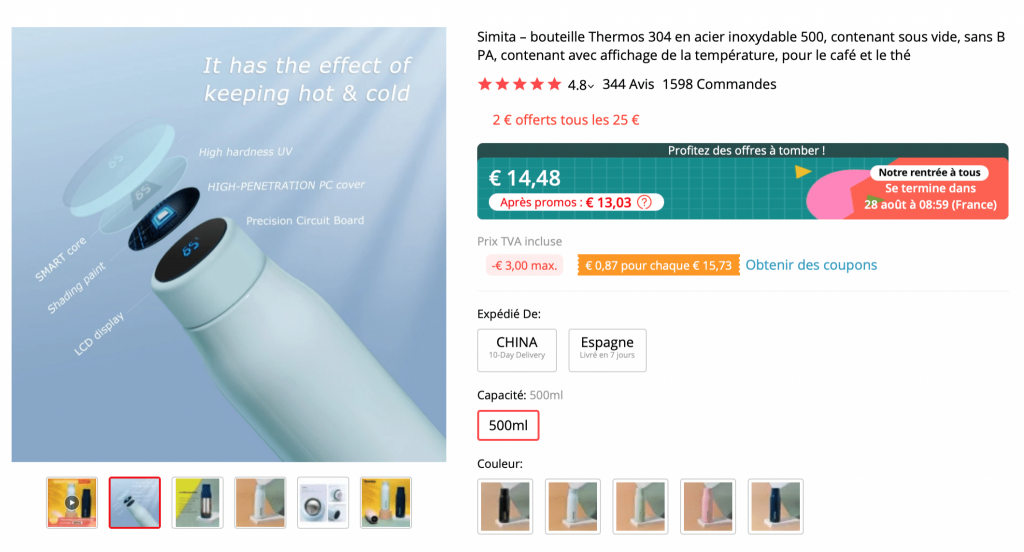
Task: Open the fifth thumbnail showing lid parts
Action: coord(323,502)
